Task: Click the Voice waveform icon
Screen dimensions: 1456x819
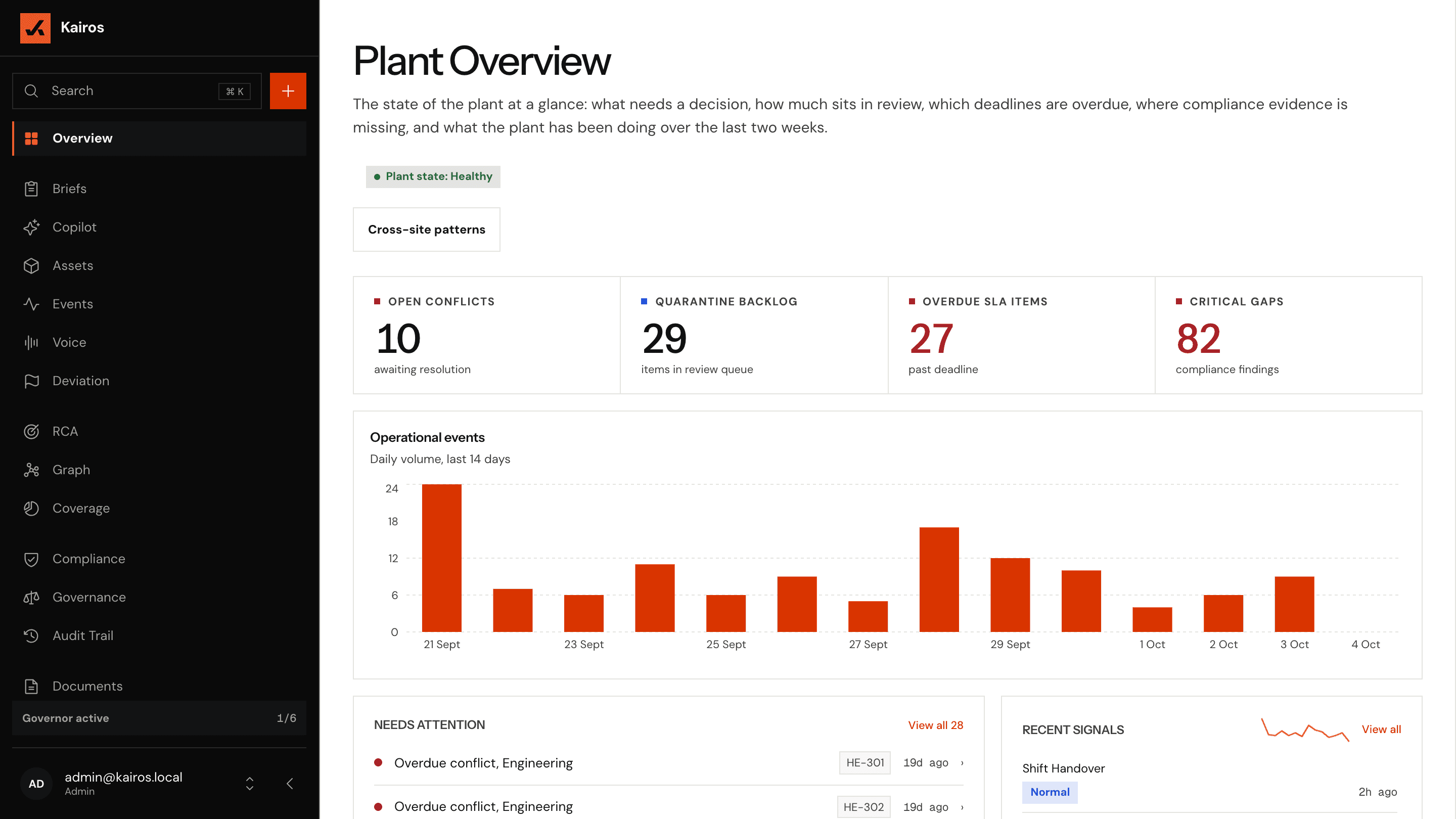Action: (32, 343)
